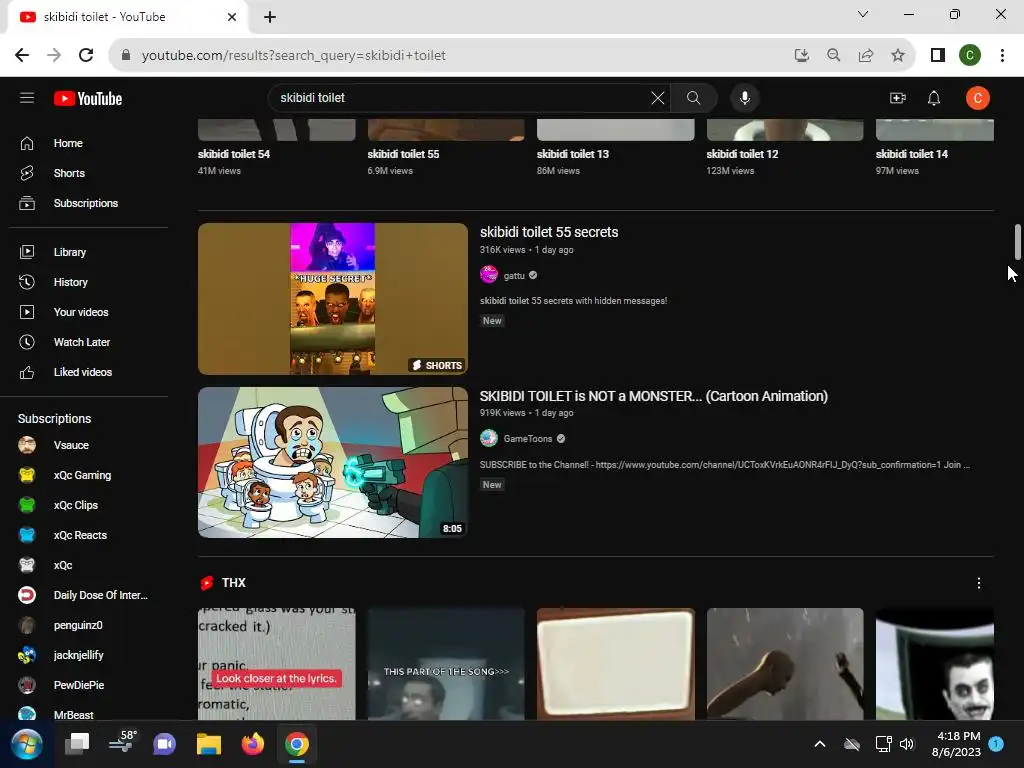Activate voice search microphone

pos(744,98)
